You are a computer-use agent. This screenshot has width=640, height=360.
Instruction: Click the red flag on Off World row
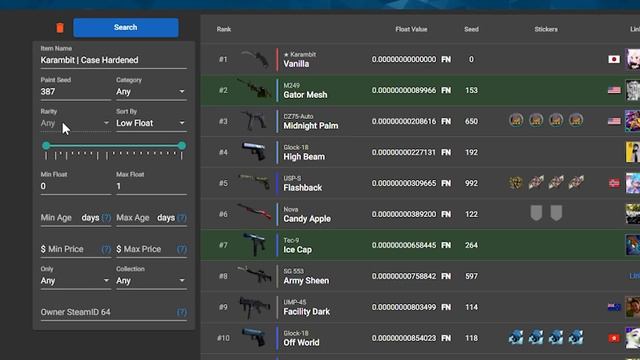(x=614, y=338)
